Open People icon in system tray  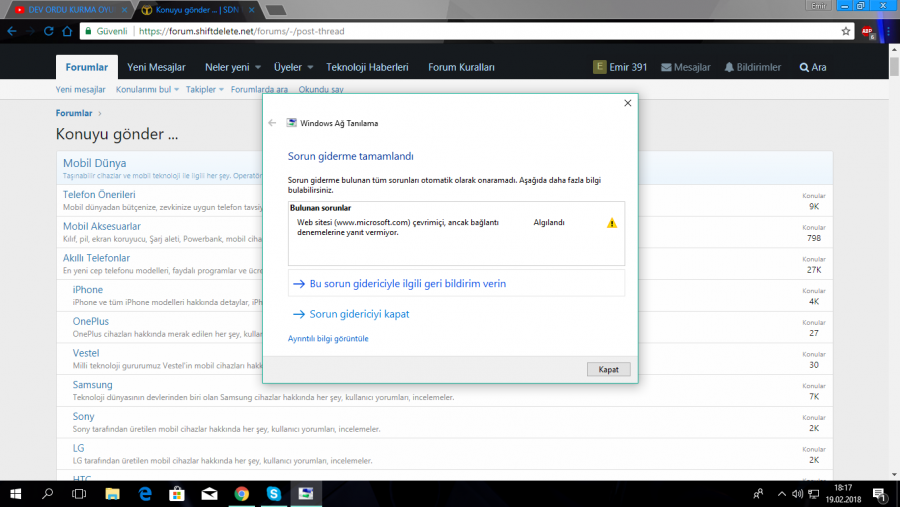tap(758, 494)
